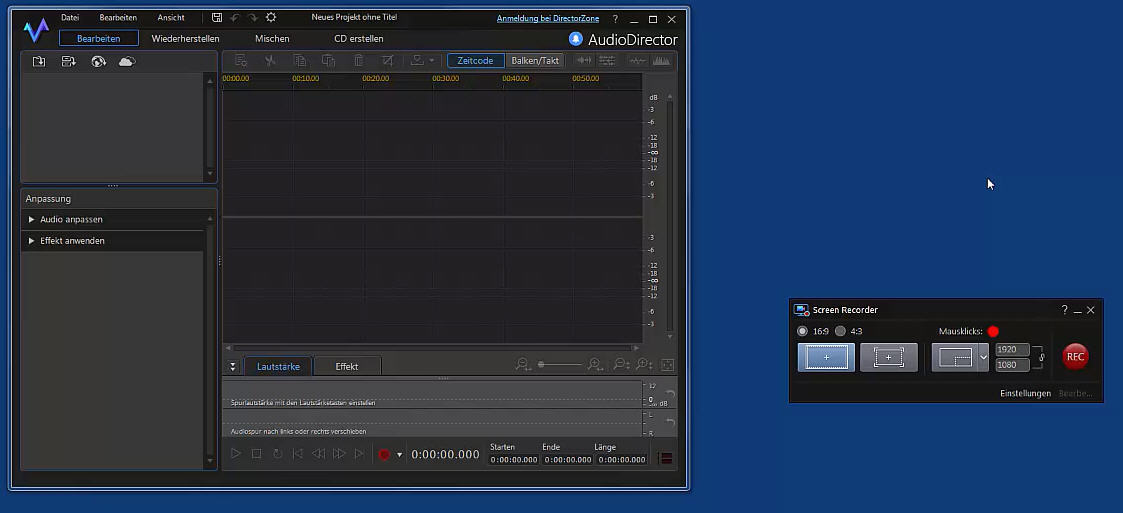The width and height of the screenshot is (1123, 513).
Task: Click the media batch import icon beside the folder
Action: (69, 62)
